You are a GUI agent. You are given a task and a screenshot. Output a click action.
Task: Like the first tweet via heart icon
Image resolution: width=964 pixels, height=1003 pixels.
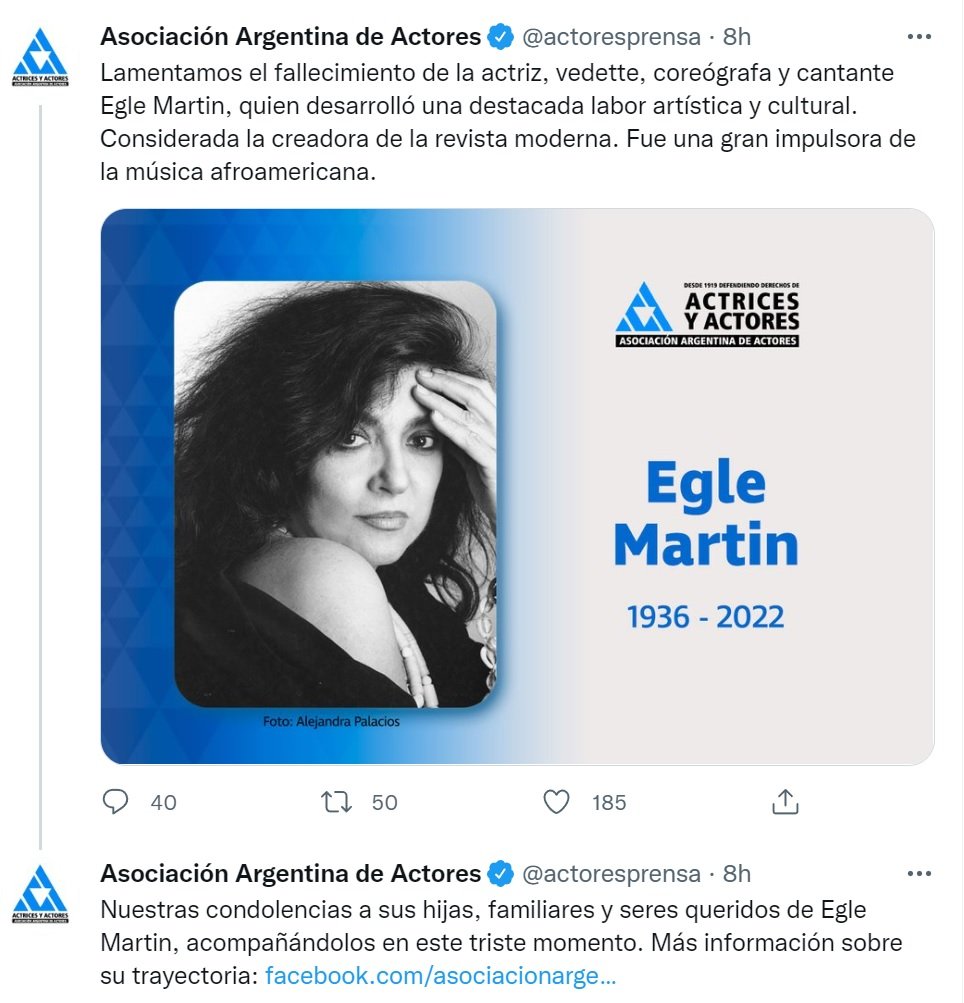[556, 802]
